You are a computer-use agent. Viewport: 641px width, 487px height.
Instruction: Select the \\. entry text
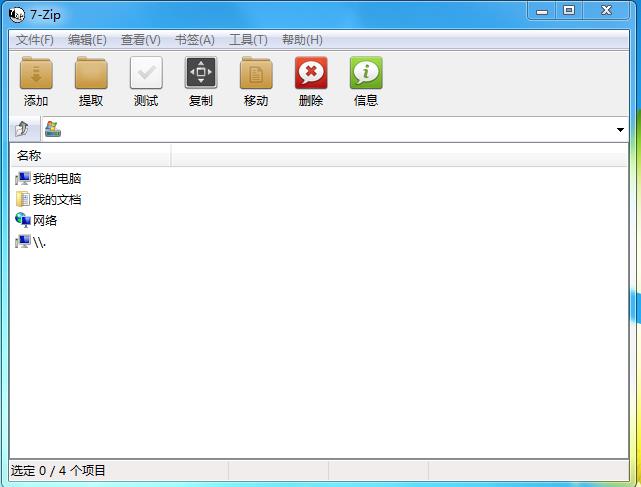39,242
